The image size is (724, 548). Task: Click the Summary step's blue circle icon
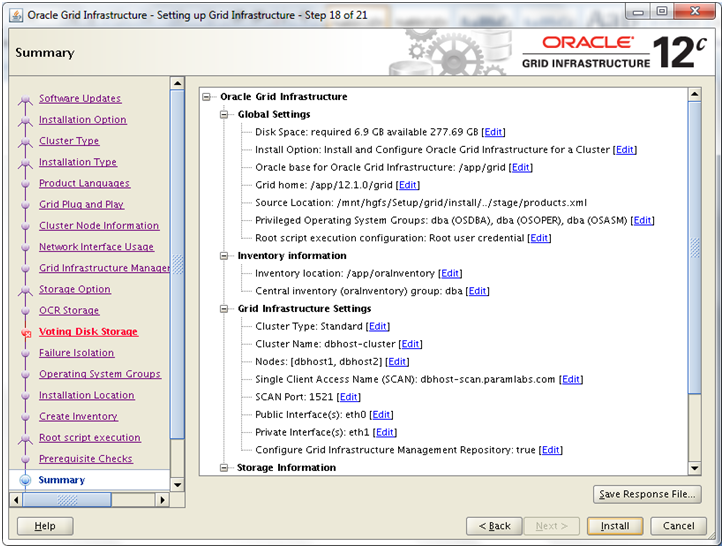(x=25, y=480)
